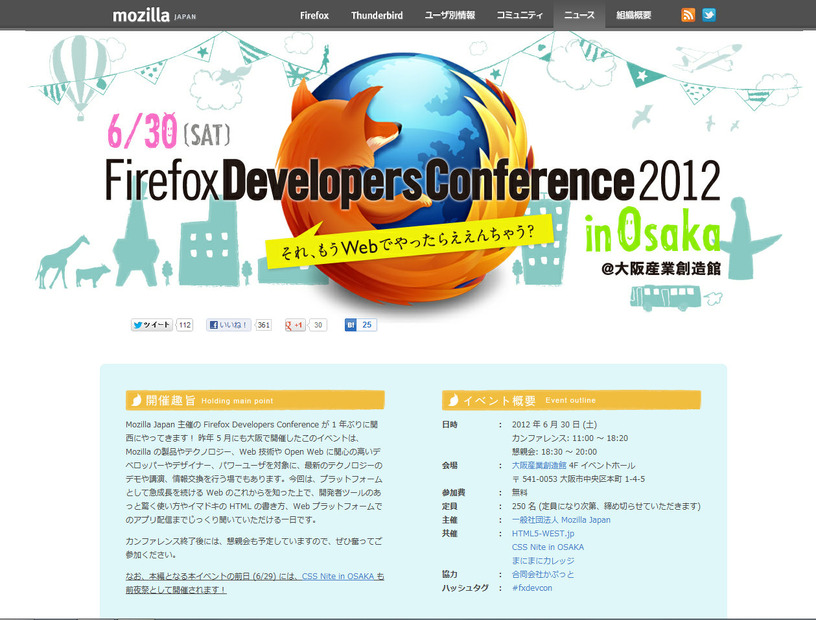Click the Google plus count 30

click(318, 325)
